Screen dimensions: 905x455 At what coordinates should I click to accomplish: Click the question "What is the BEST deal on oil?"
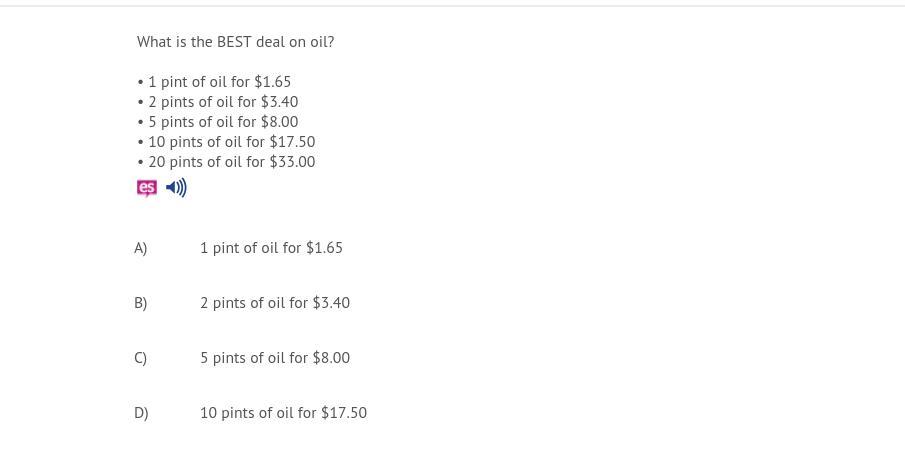pos(236,42)
